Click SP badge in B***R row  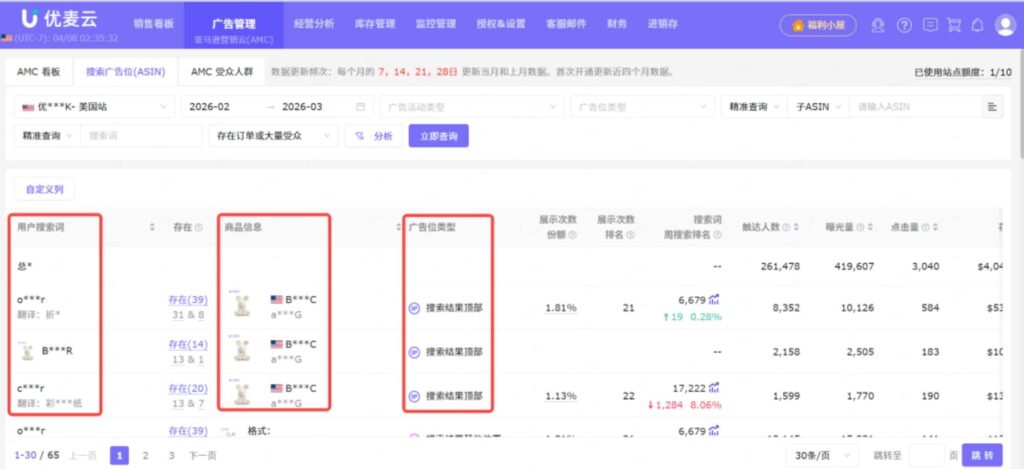414,352
